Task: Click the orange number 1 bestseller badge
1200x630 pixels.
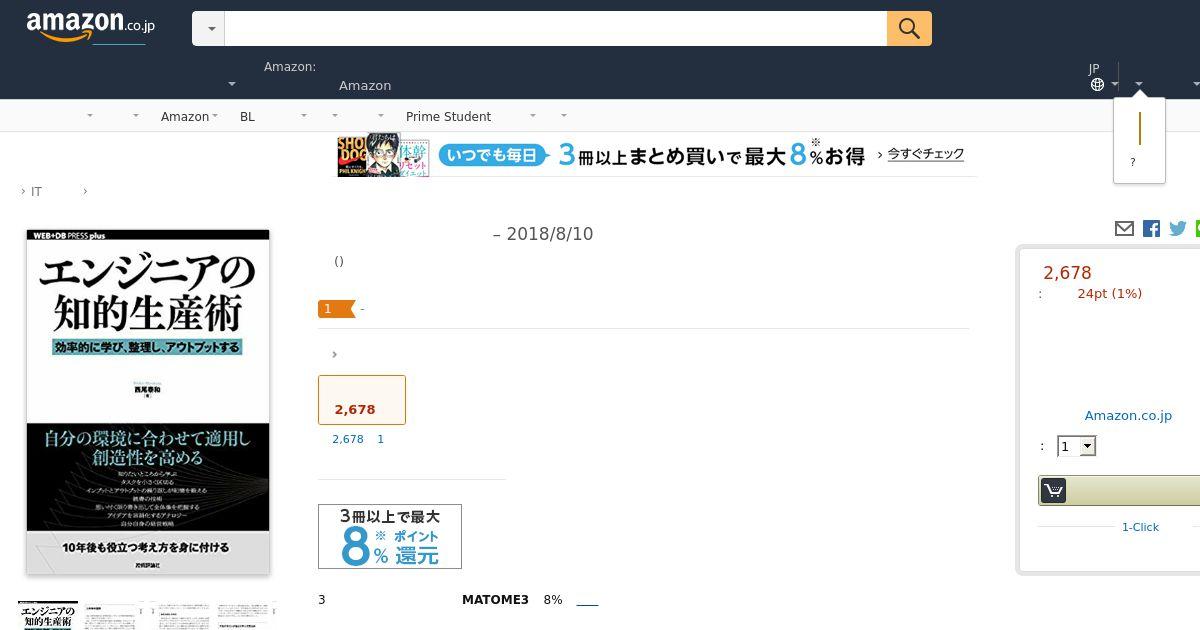Action: [x=336, y=309]
